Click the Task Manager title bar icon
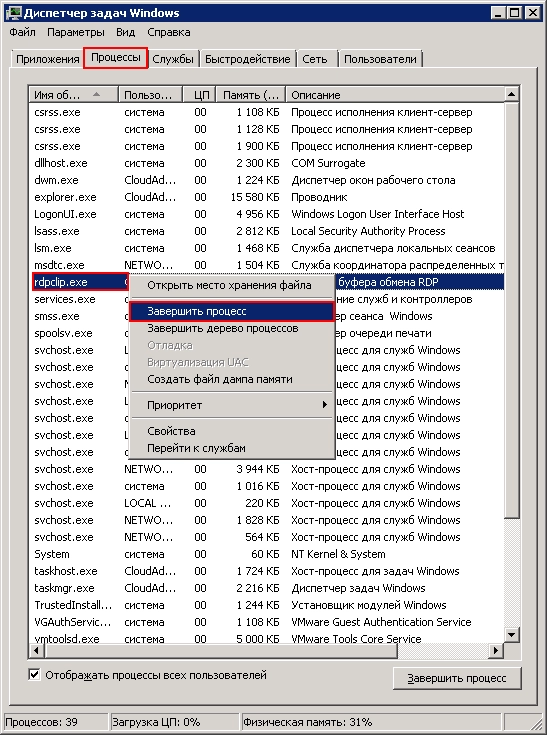This screenshot has width=547, height=735. 13,13
